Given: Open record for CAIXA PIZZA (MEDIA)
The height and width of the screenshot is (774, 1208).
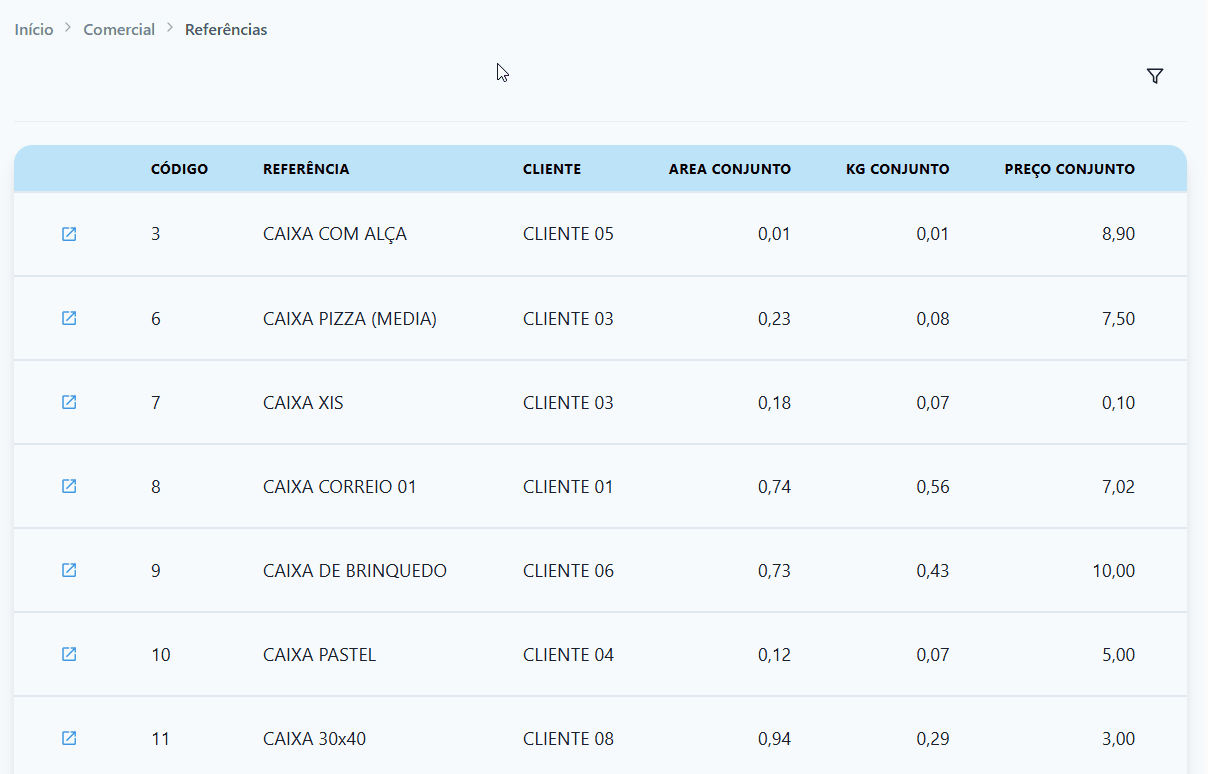Looking at the screenshot, I should (69, 318).
